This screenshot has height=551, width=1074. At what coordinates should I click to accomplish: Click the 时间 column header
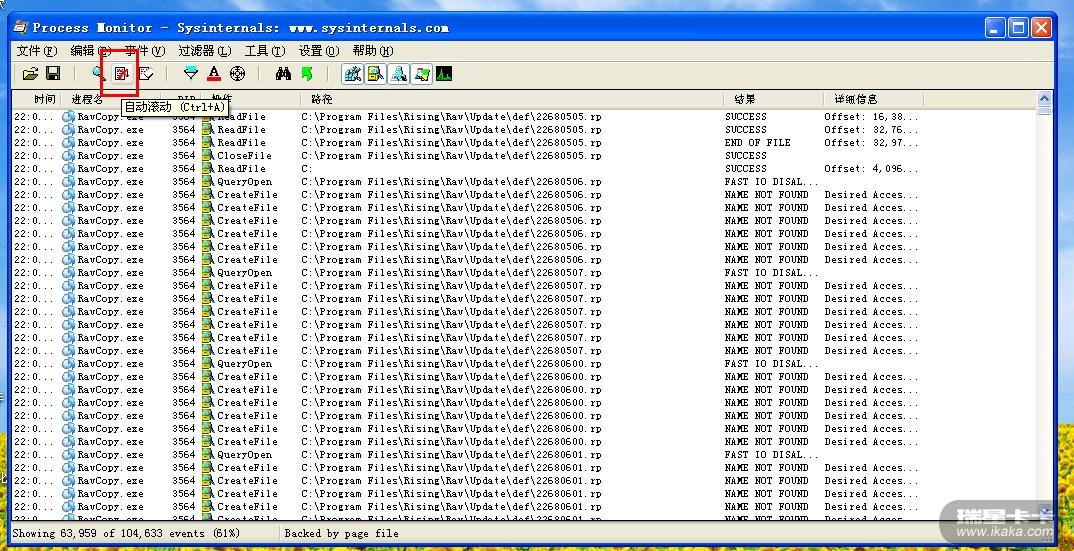point(36,99)
